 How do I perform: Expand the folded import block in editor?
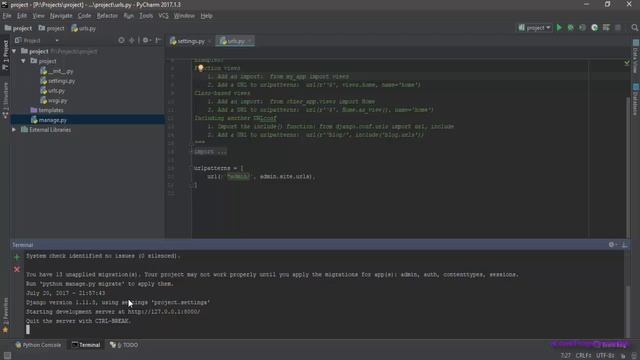pyautogui.click(x=210, y=151)
